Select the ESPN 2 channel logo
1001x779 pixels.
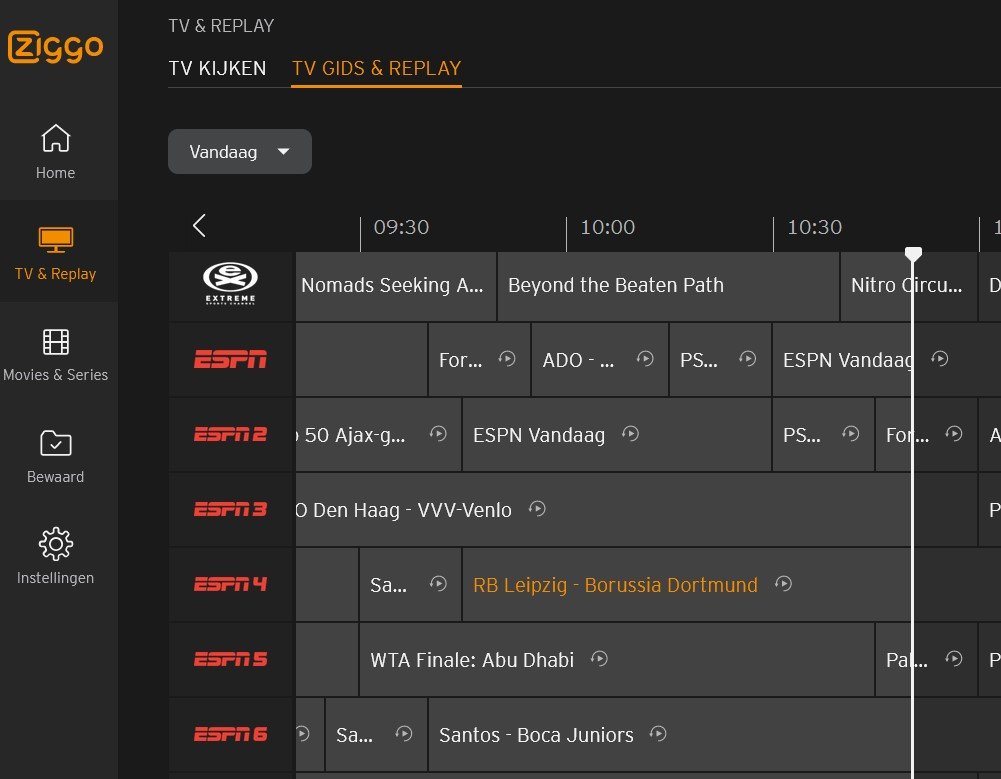(x=230, y=434)
